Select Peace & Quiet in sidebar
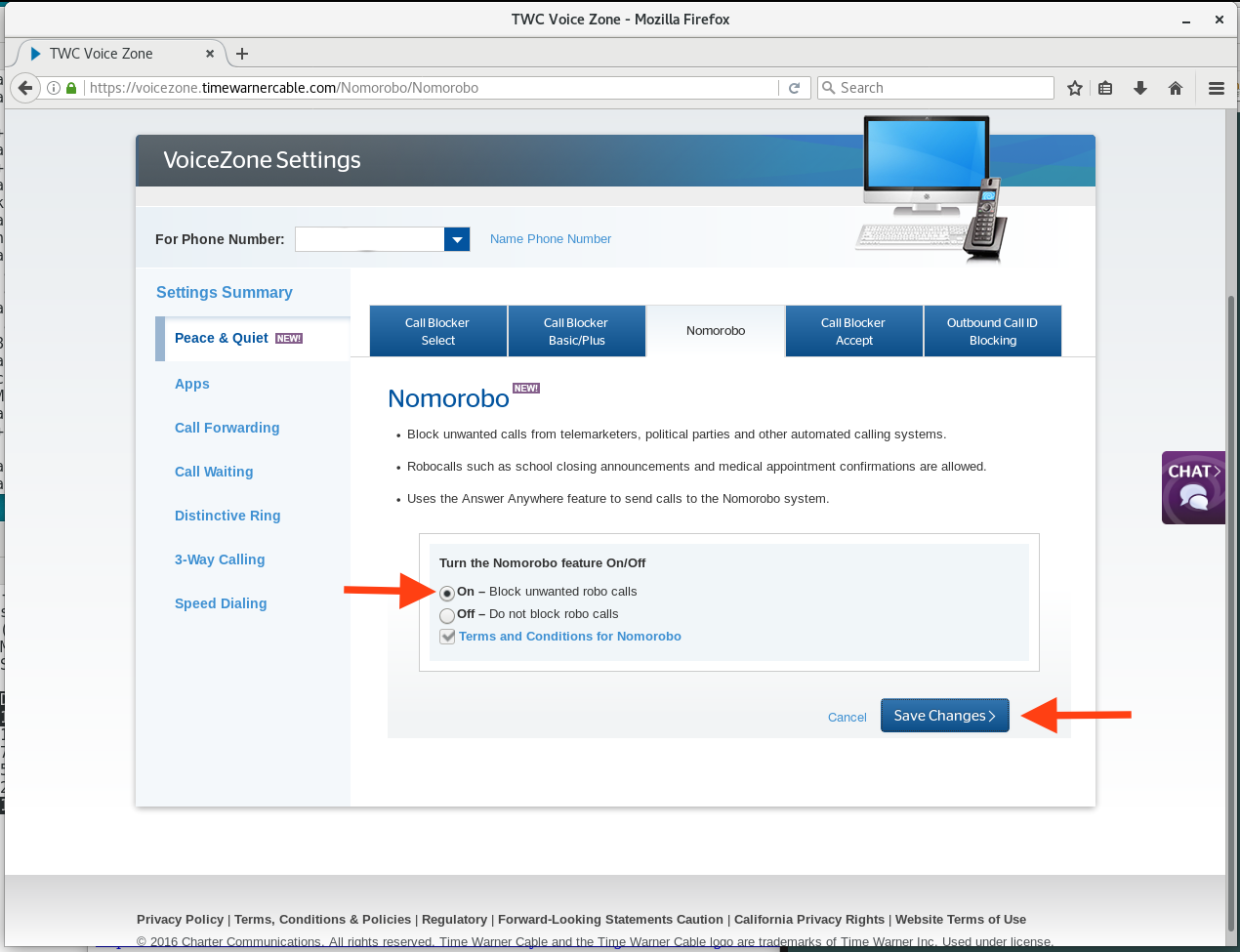Screen dimensions: 1240x952 point(222,338)
